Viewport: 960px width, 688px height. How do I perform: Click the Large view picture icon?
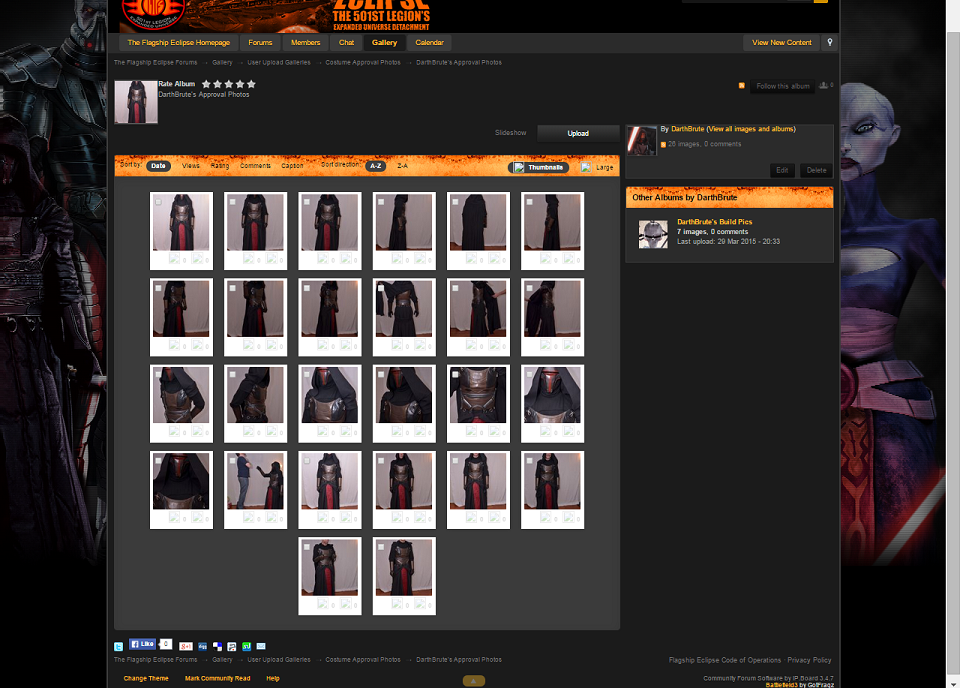click(x=587, y=168)
